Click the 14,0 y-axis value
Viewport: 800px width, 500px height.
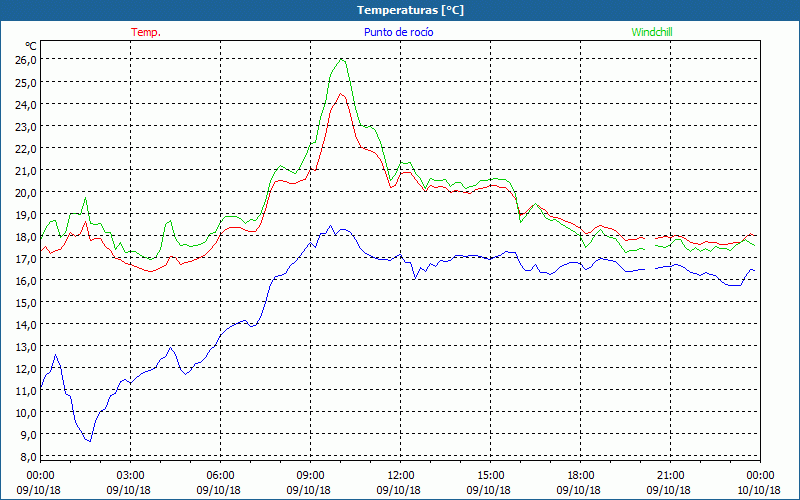tap(26, 325)
